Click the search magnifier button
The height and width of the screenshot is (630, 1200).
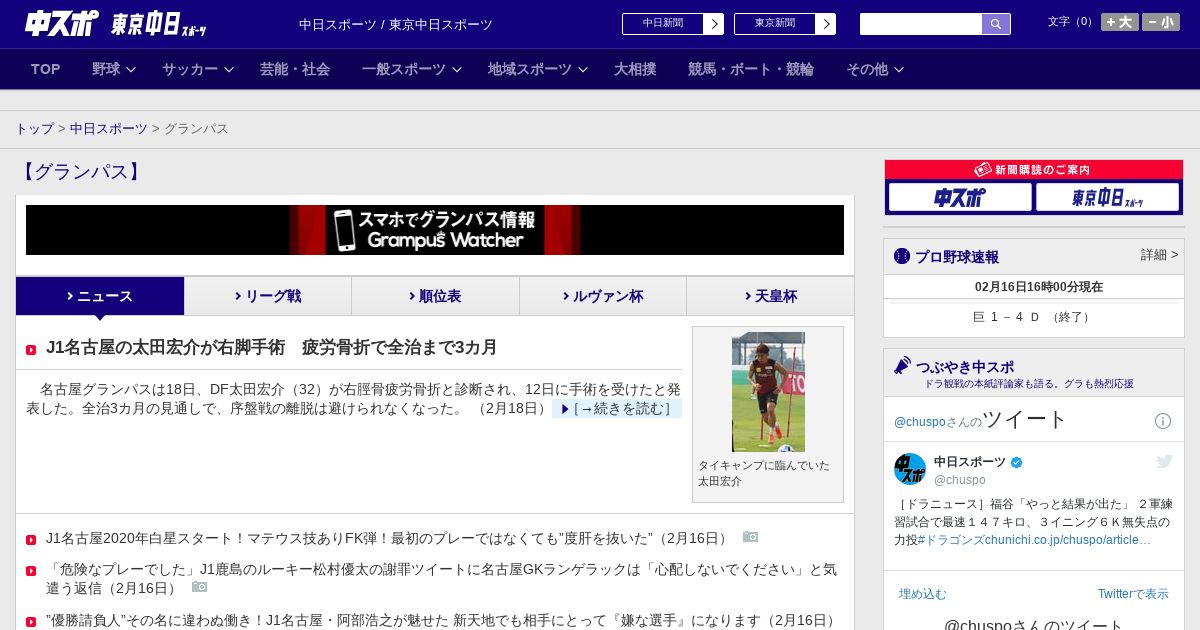996,24
